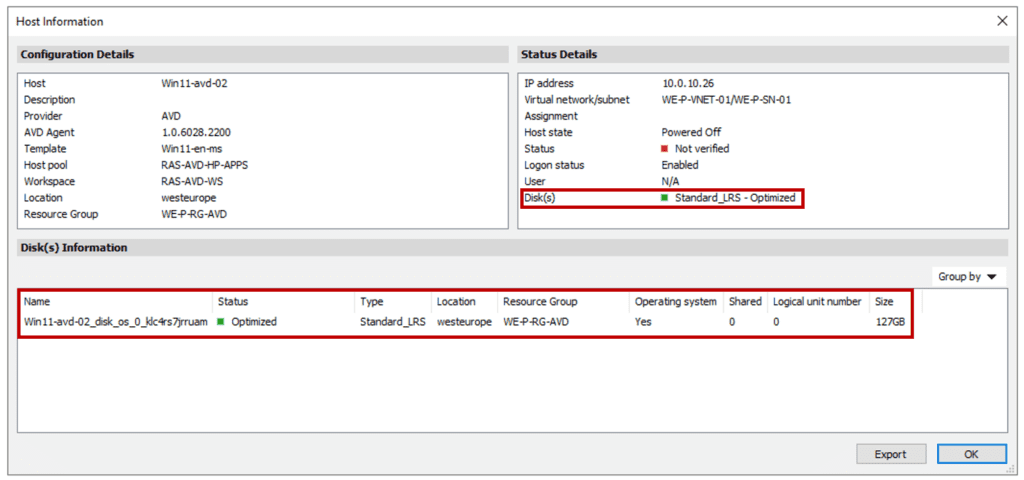
Task: Sort by the Name column header
Action: [38, 301]
